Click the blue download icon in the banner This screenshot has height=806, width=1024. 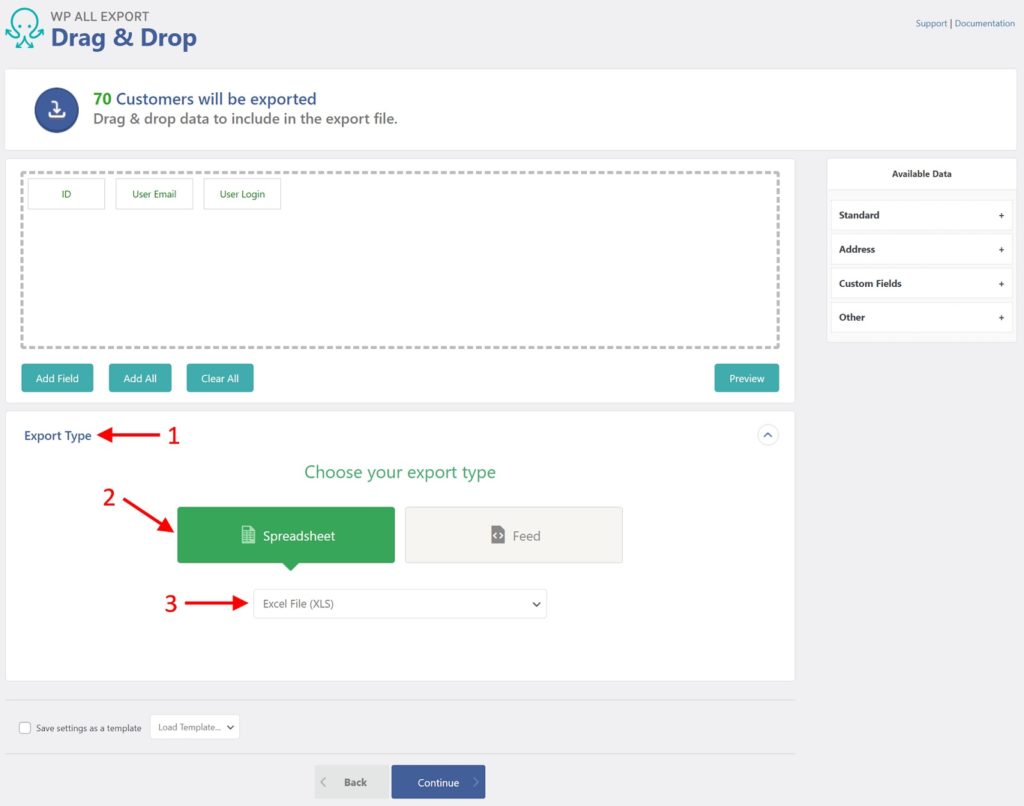tap(56, 110)
